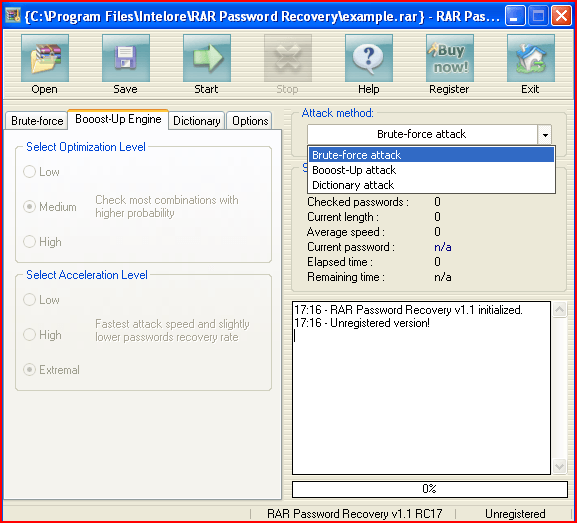Screen dimensions: 577x523
Task: Open a RAR archive via Open icon
Action: (x=45, y=58)
